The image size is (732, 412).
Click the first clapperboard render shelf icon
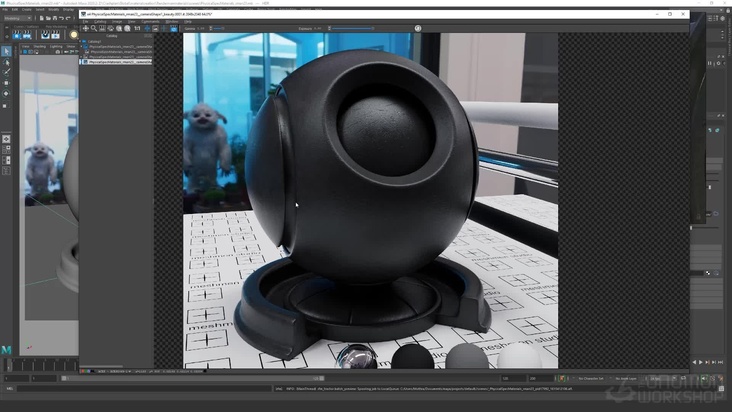pos(17,35)
